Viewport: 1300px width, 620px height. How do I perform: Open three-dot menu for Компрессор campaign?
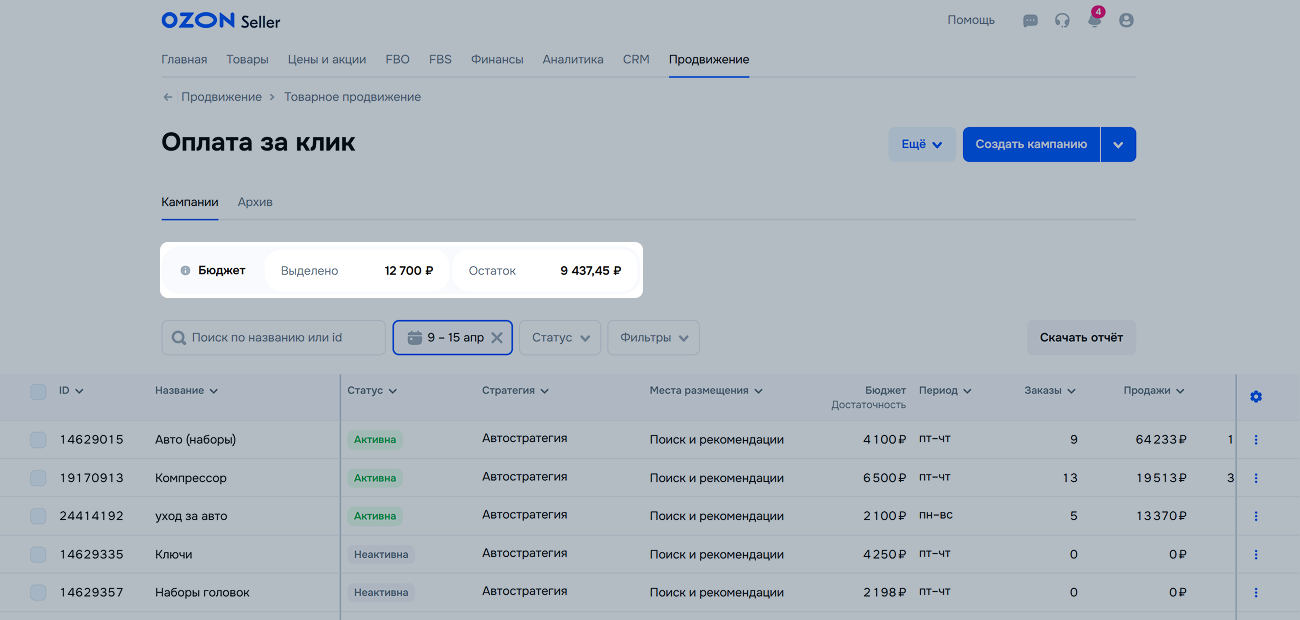point(1256,478)
